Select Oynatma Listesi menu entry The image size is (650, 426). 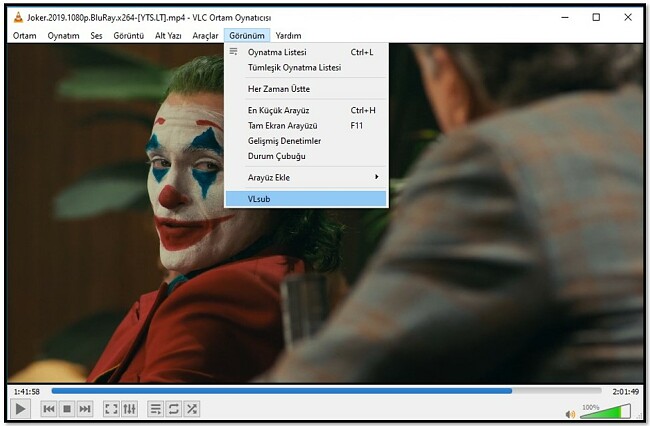[x=306, y=52]
